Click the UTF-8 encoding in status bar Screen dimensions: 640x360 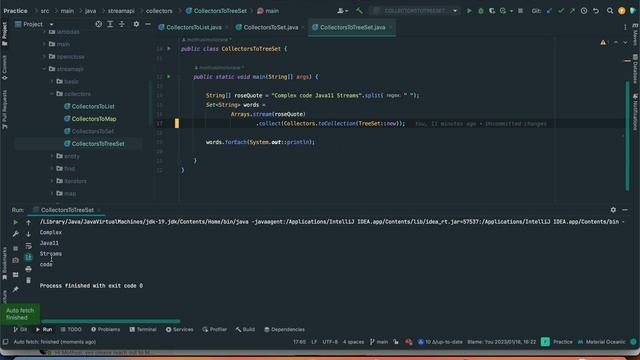pyautogui.click(x=330, y=342)
